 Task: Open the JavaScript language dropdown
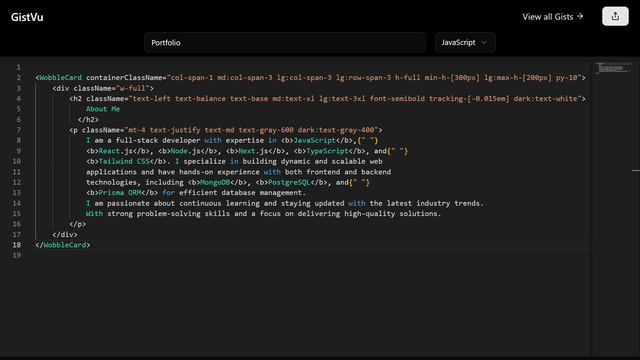click(x=465, y=42)
